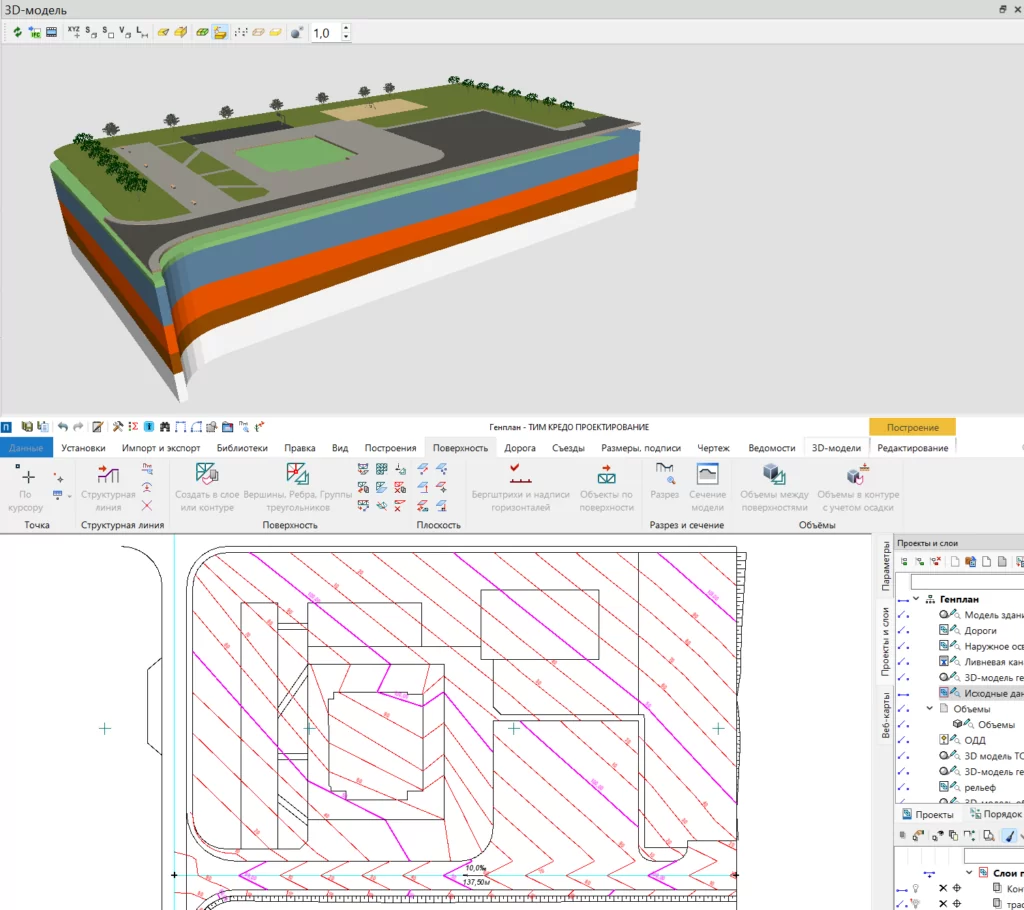Click the layers filter input field

pos(993,856)
